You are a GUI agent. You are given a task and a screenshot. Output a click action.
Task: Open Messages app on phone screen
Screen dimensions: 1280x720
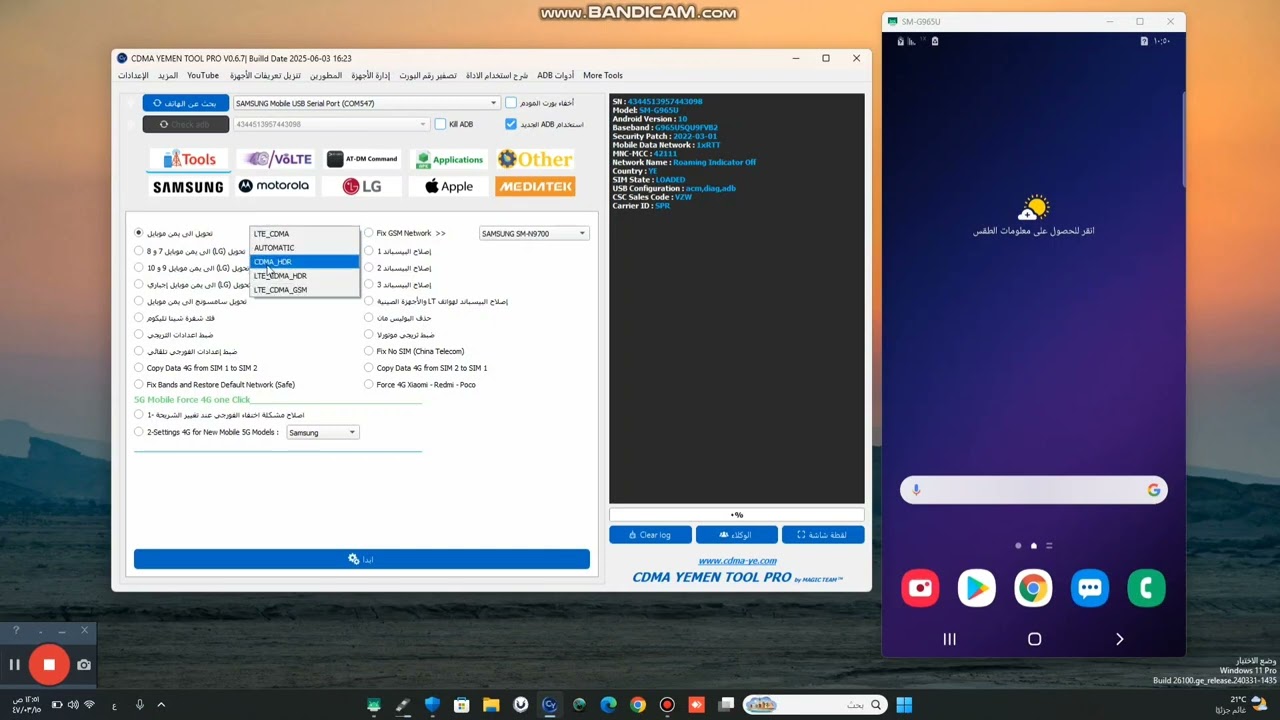pyautogui.click(x=1090, y=588)
